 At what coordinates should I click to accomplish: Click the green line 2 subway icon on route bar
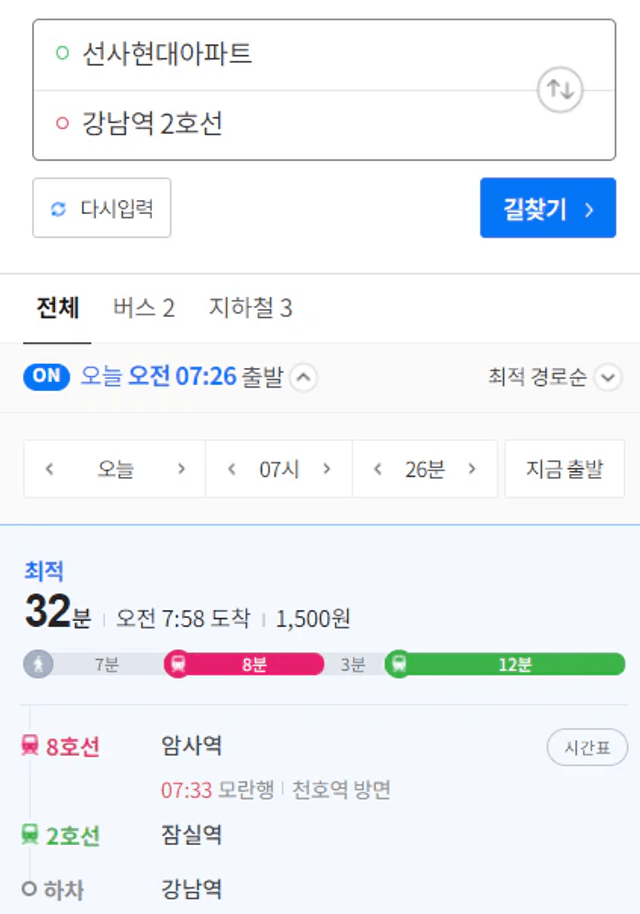pos(399,664)
